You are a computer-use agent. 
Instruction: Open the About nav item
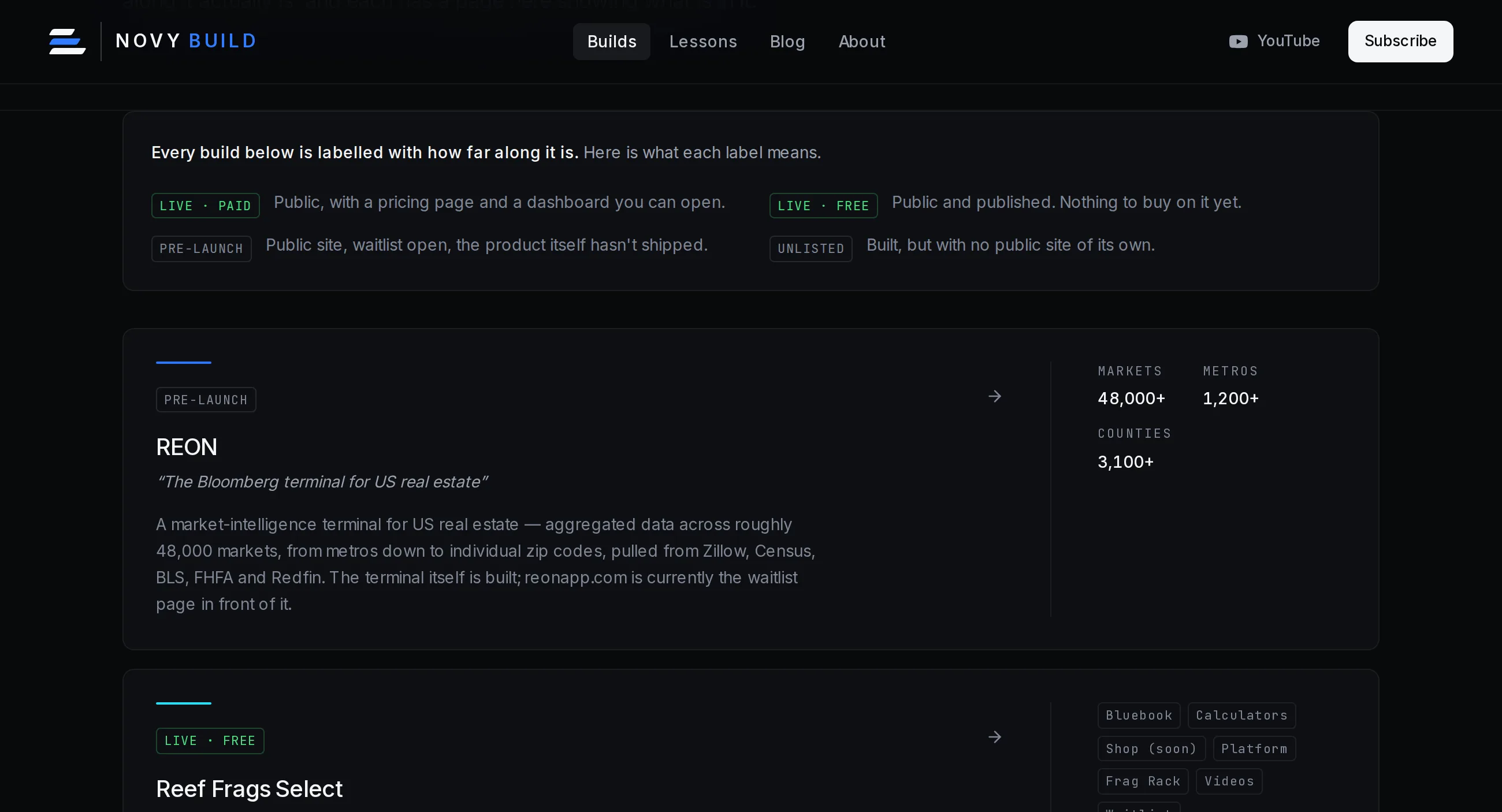pyautogui.click(x=862, y=42)
